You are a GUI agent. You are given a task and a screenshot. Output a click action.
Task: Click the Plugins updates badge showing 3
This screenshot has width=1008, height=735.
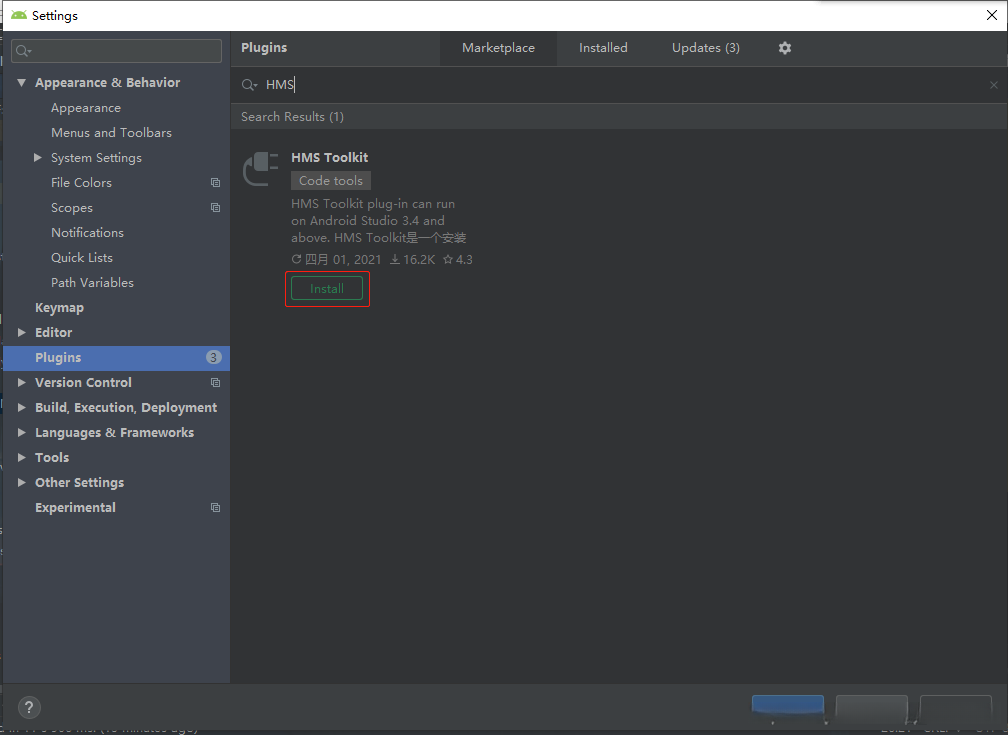click(x=213, y=358)
